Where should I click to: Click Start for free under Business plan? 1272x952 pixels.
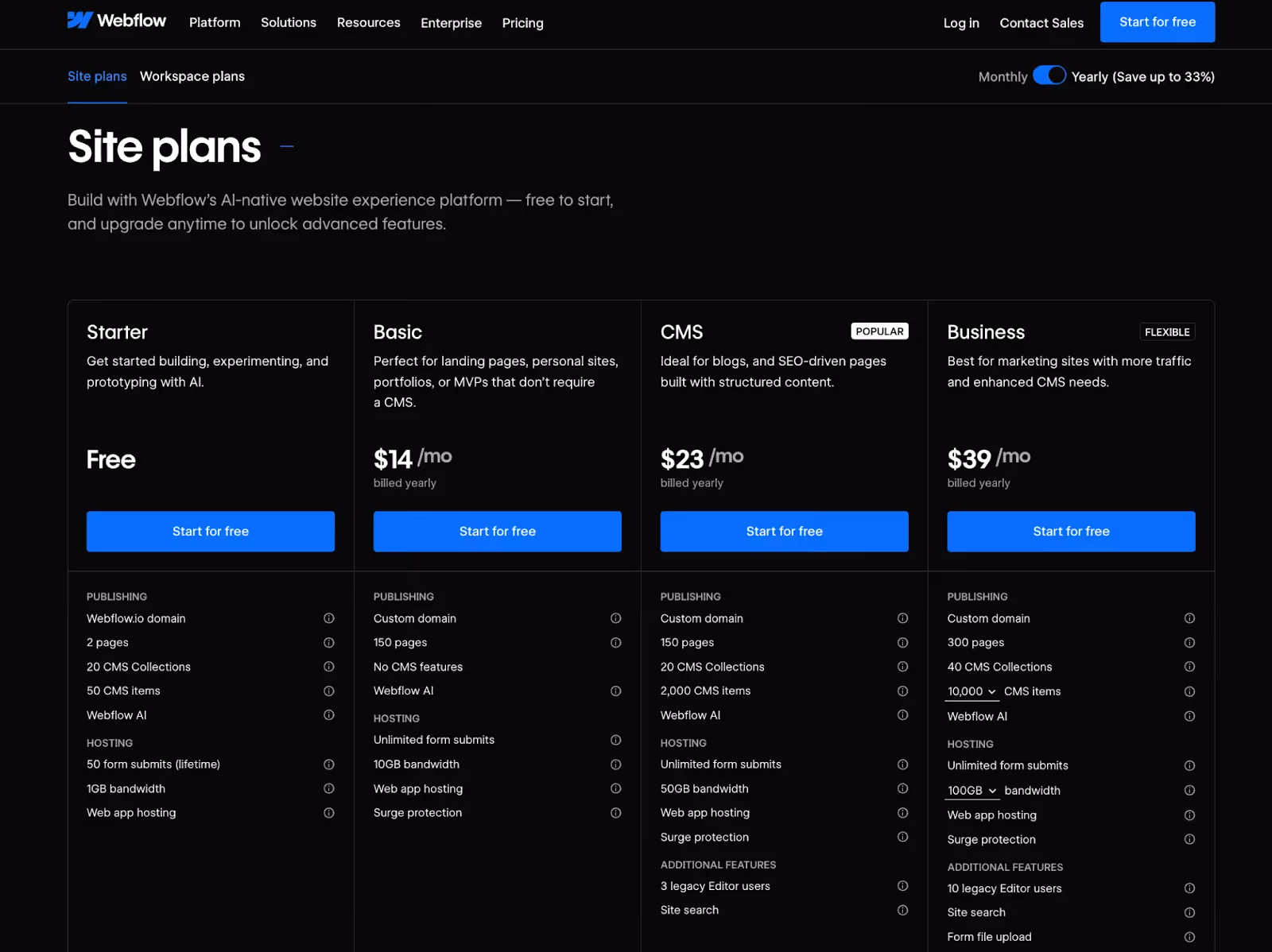click(1072, 532)
